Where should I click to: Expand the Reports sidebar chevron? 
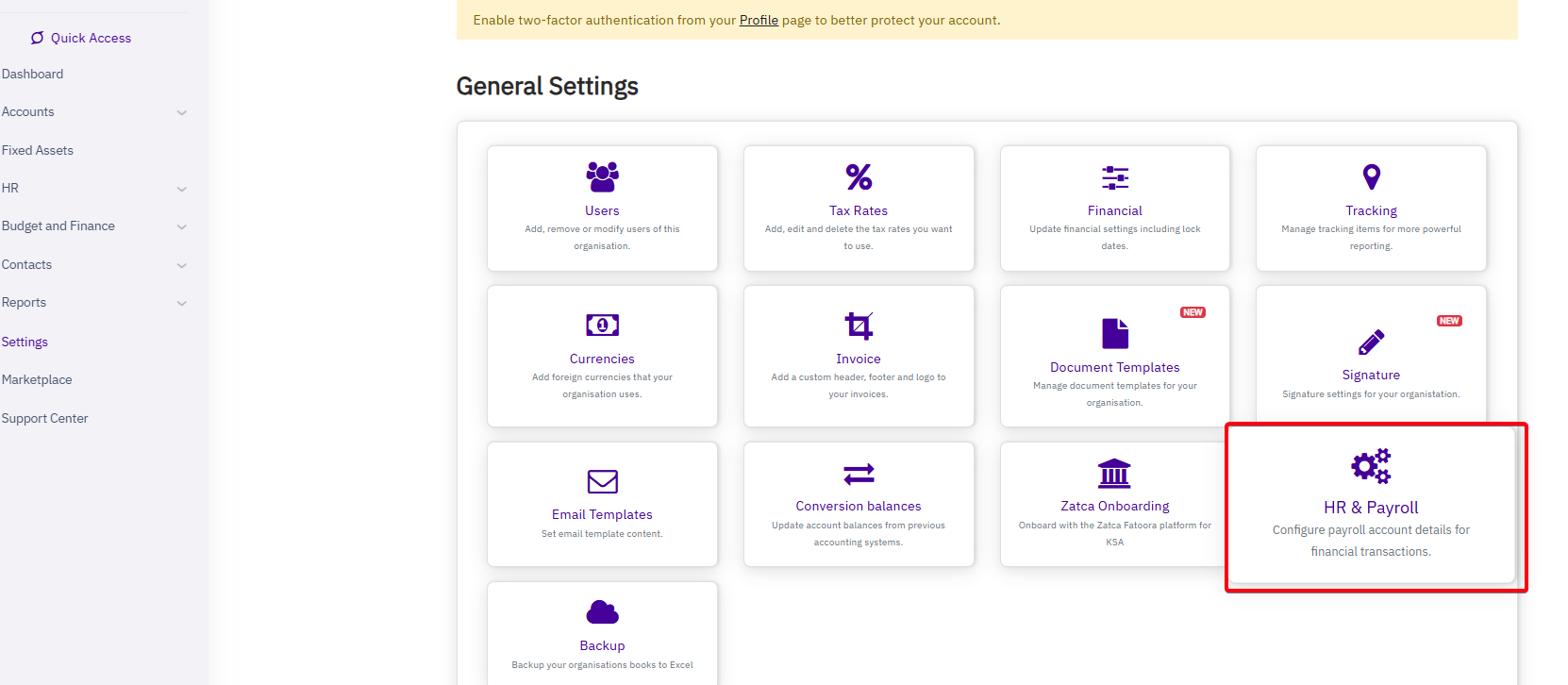[182, 303]
